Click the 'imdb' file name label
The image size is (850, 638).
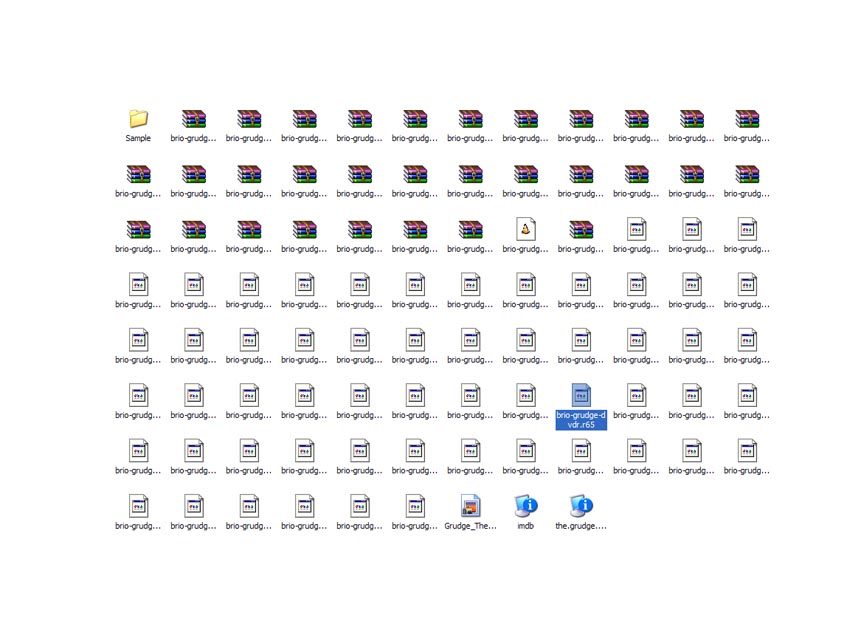point(525,526)
